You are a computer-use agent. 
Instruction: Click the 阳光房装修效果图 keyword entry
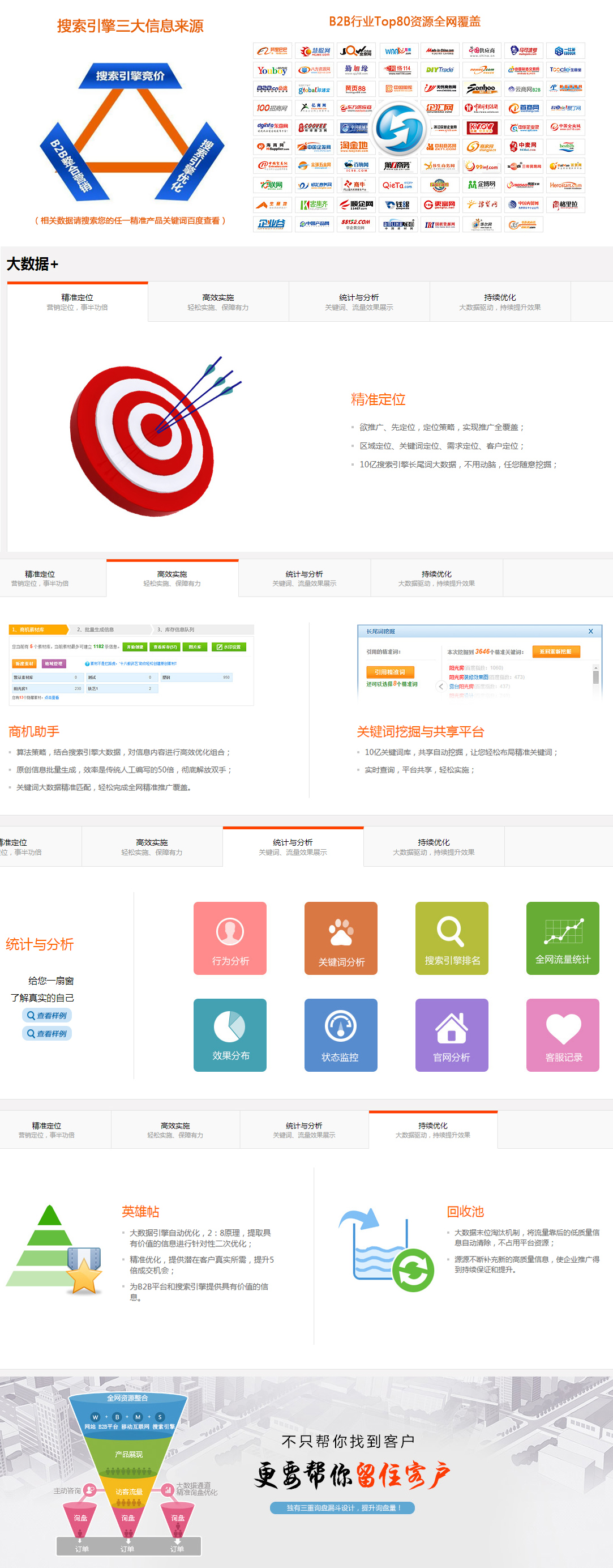468,677
